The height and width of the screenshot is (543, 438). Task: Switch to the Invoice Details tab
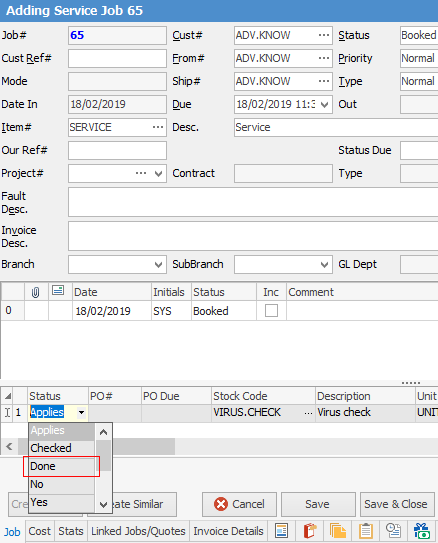229,531
